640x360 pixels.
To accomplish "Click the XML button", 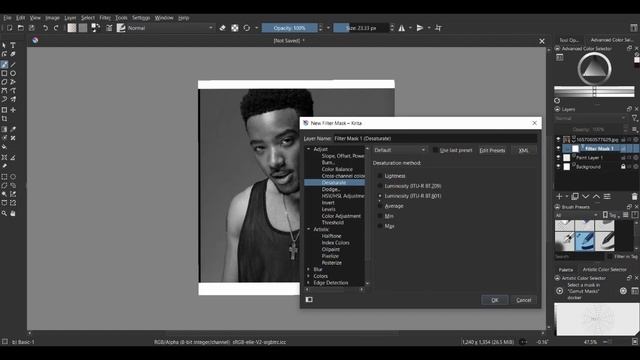I will tap(523, 150).
